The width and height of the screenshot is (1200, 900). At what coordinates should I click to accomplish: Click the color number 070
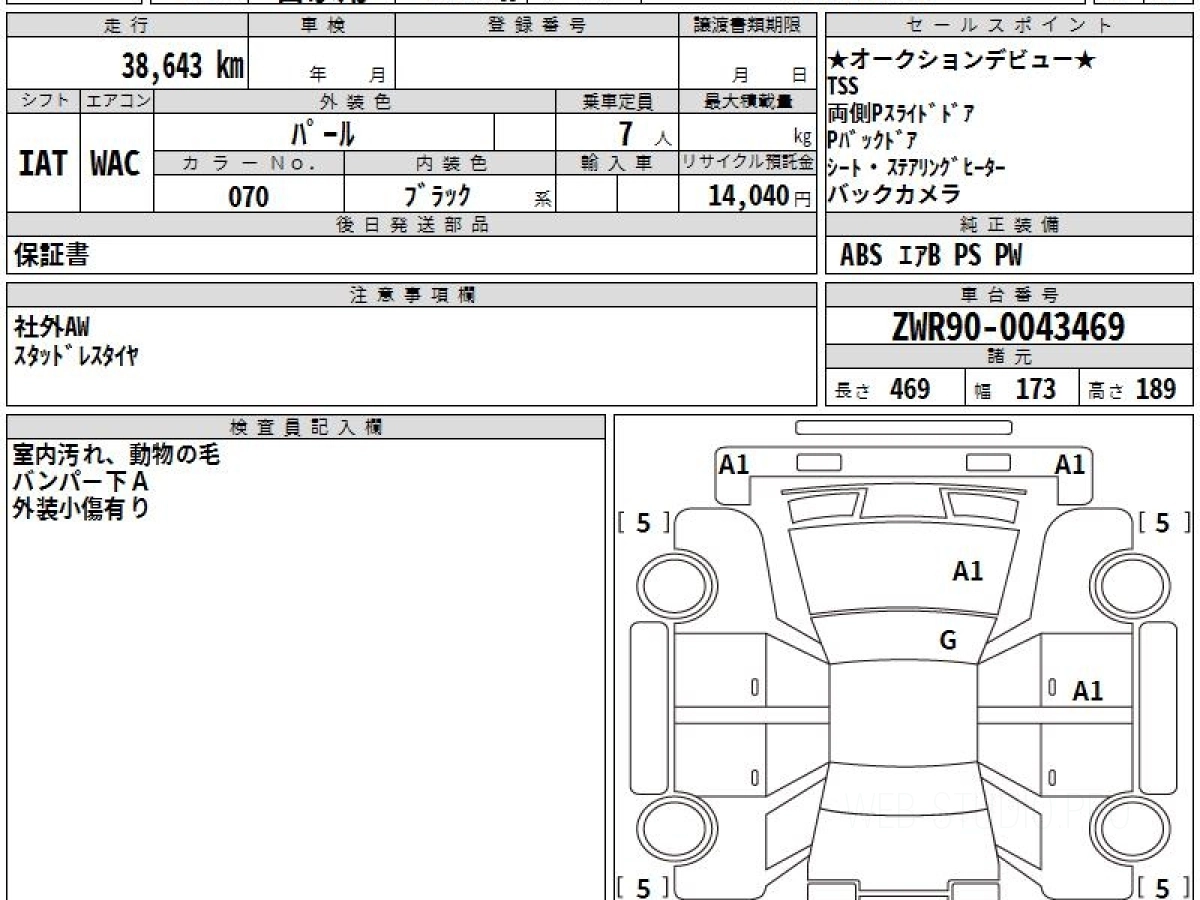coord(249,197)
